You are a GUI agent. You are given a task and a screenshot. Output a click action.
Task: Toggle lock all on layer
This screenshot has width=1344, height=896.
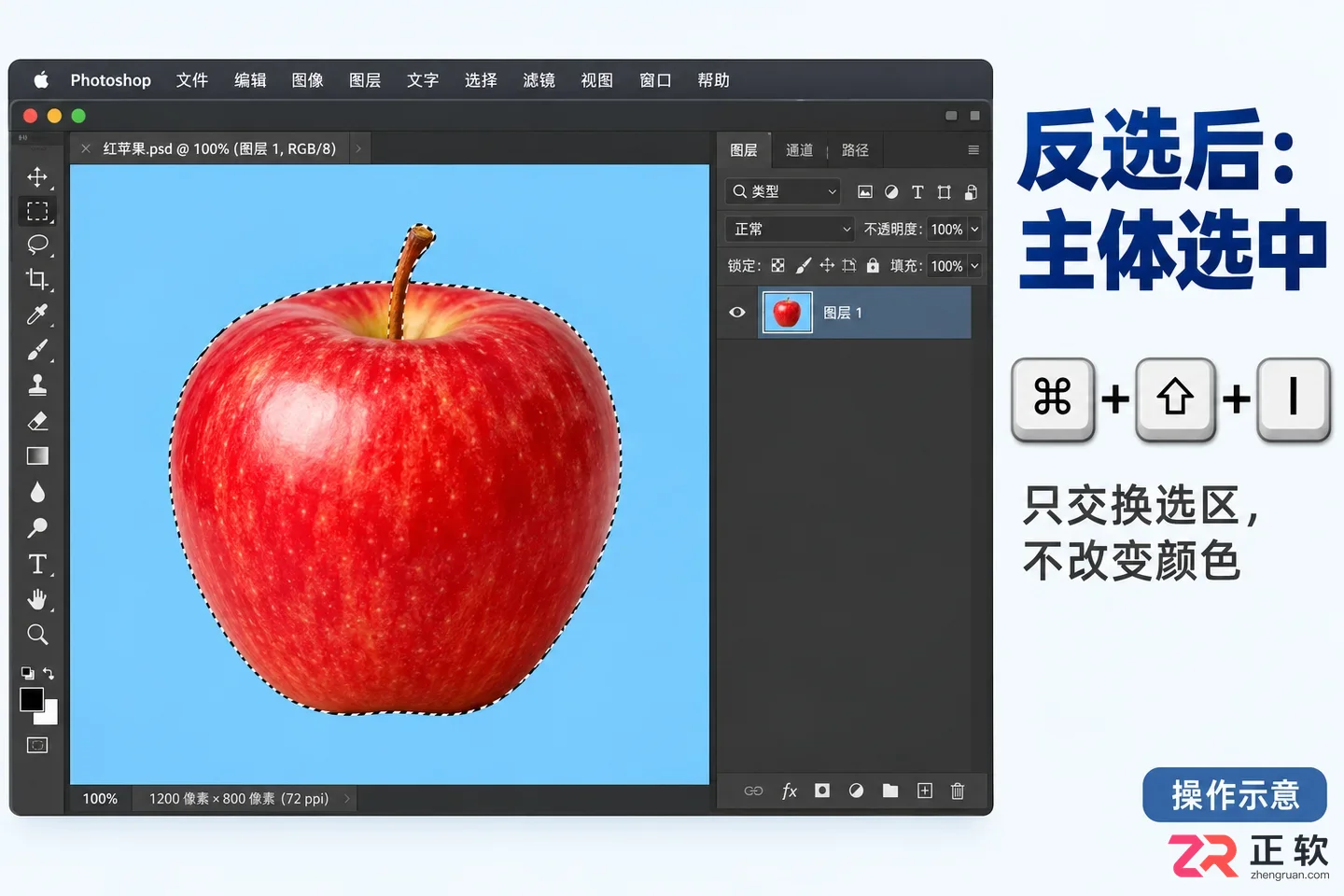(873, 266)
